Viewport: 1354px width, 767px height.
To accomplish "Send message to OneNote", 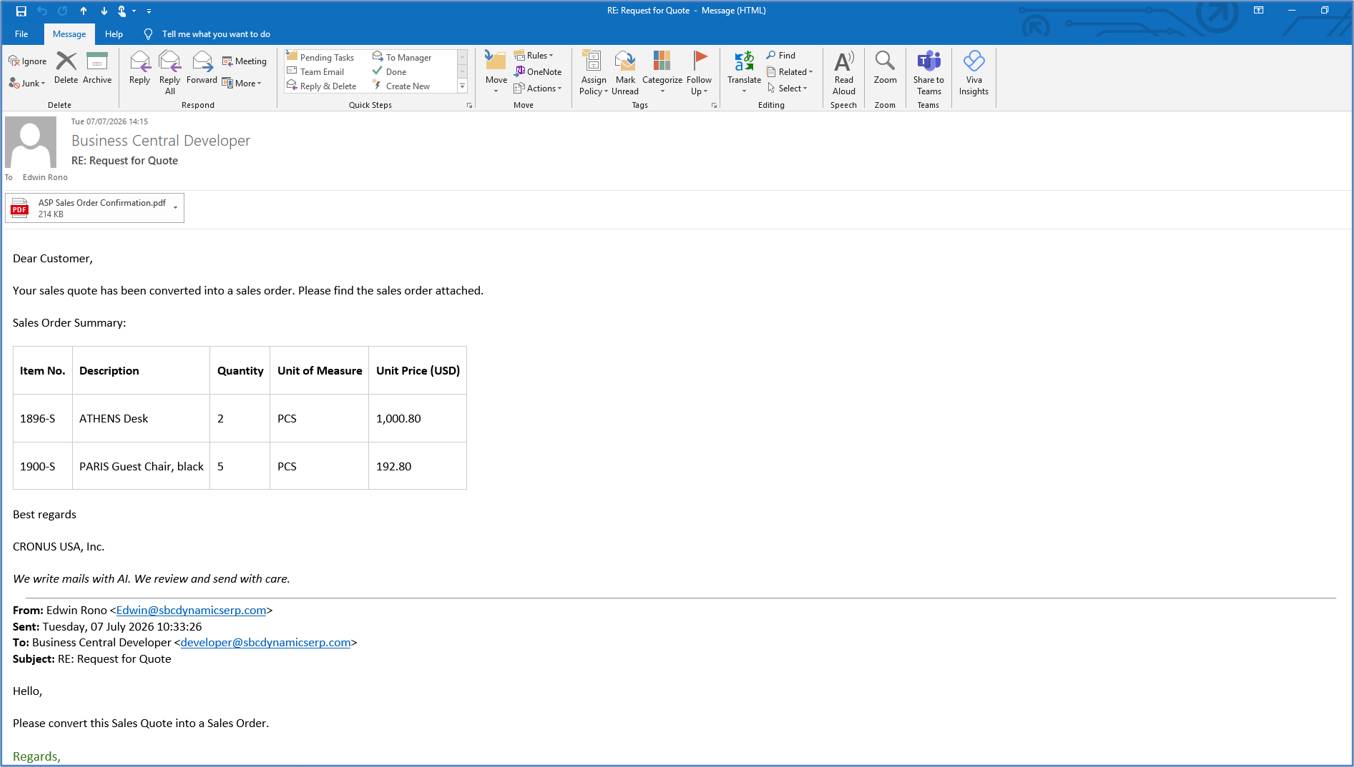I will 538,72.
